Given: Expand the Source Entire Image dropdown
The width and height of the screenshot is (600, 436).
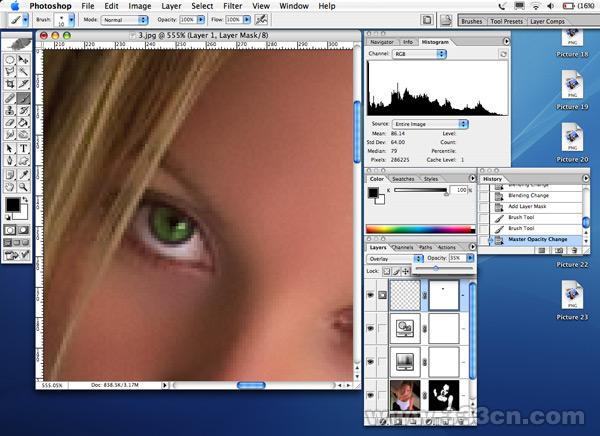Looking at the screenshot, I should (425, 123).
